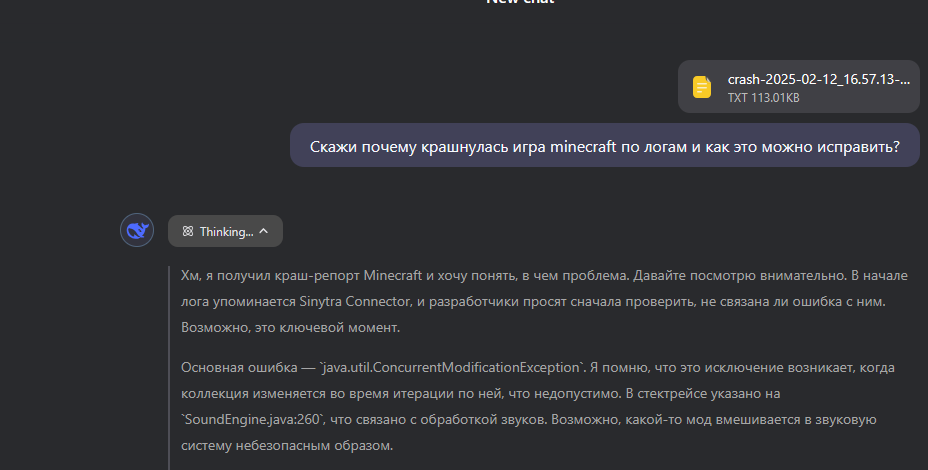Click the sentence 'Возможно, это ключевой момент.'
Screen dimensions: 928x470
pyautogui.click(x=291, y=327)
